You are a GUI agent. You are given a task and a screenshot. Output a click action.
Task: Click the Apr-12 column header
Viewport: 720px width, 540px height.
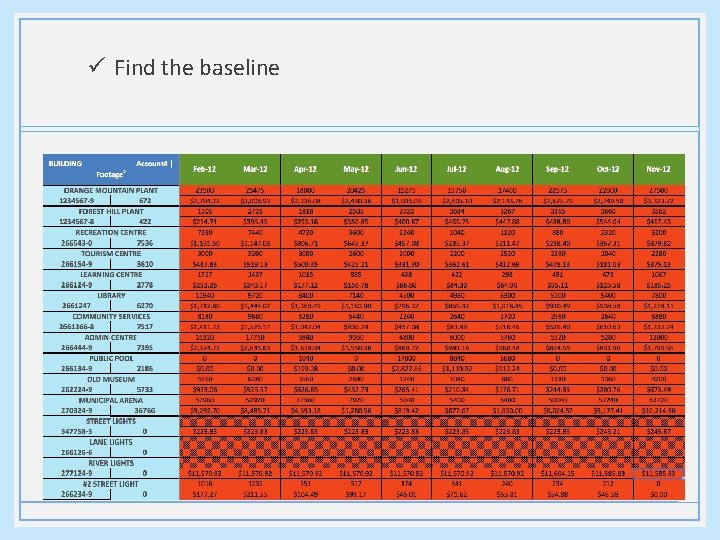(x=305, y=169)
